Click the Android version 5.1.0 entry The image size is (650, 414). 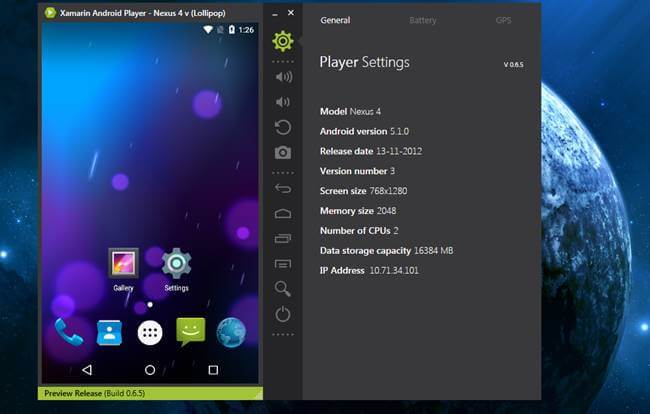364,131
